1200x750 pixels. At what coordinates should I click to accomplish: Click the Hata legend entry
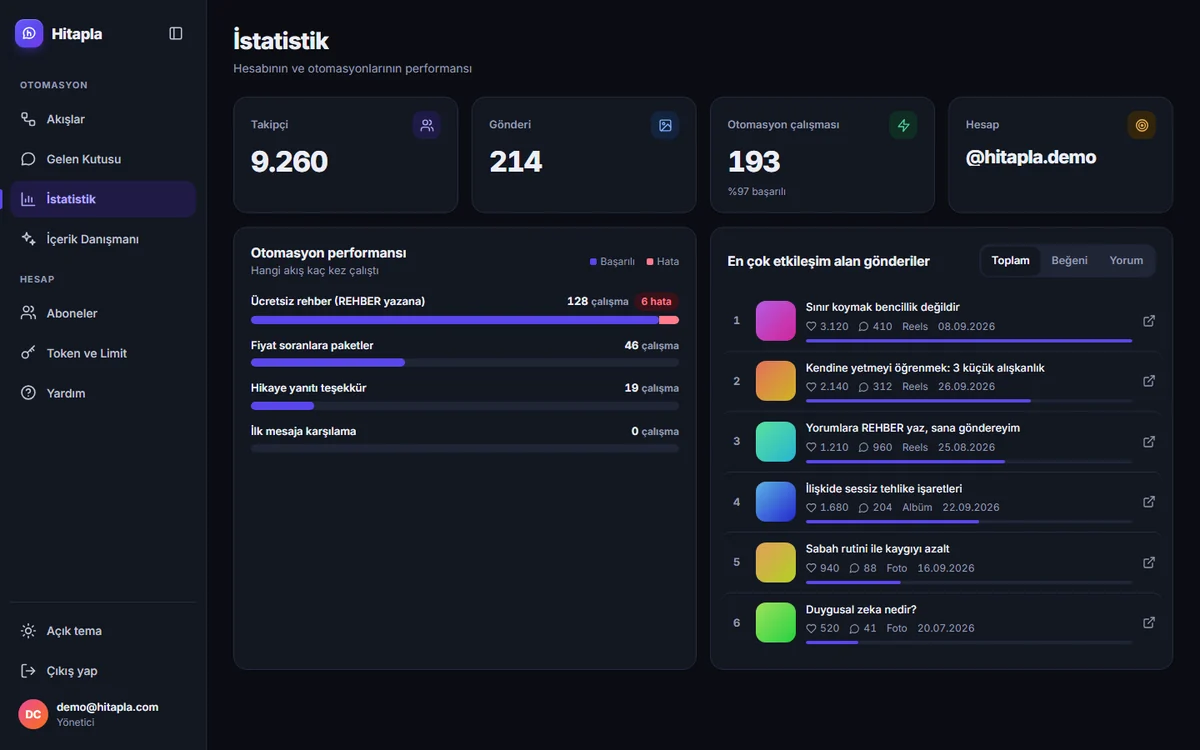663,262
